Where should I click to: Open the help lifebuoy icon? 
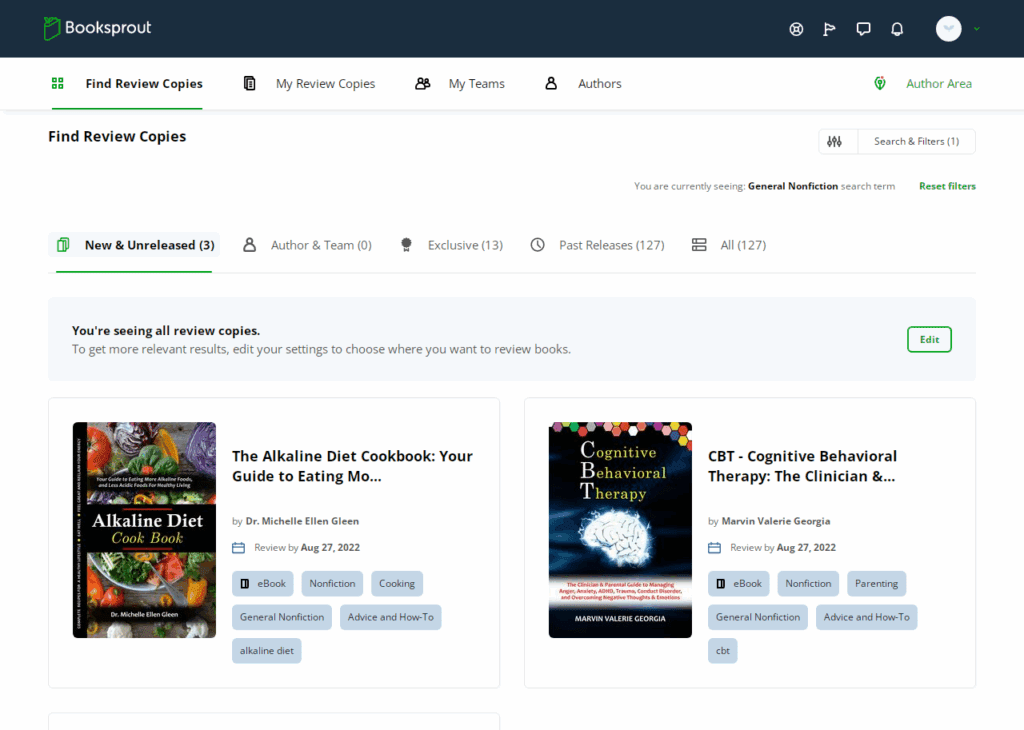pos(796,29)
